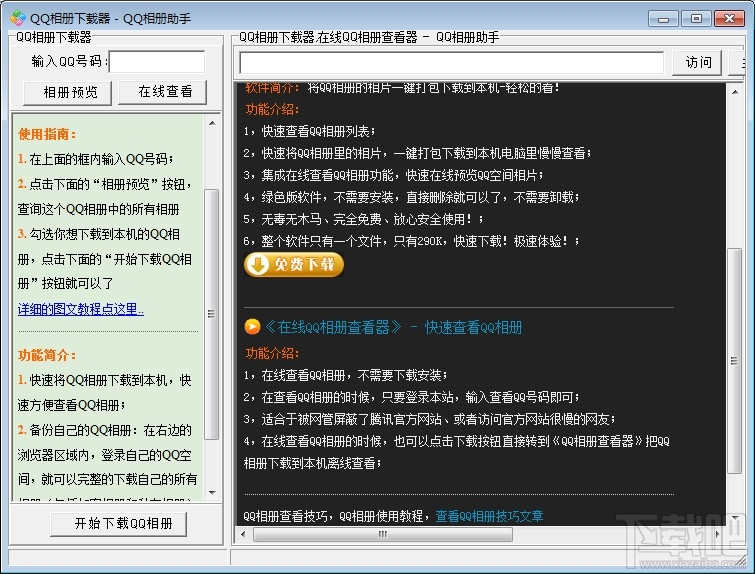
Task: Click the 使用指南: heading text
Action: click(x=47, y=134)
